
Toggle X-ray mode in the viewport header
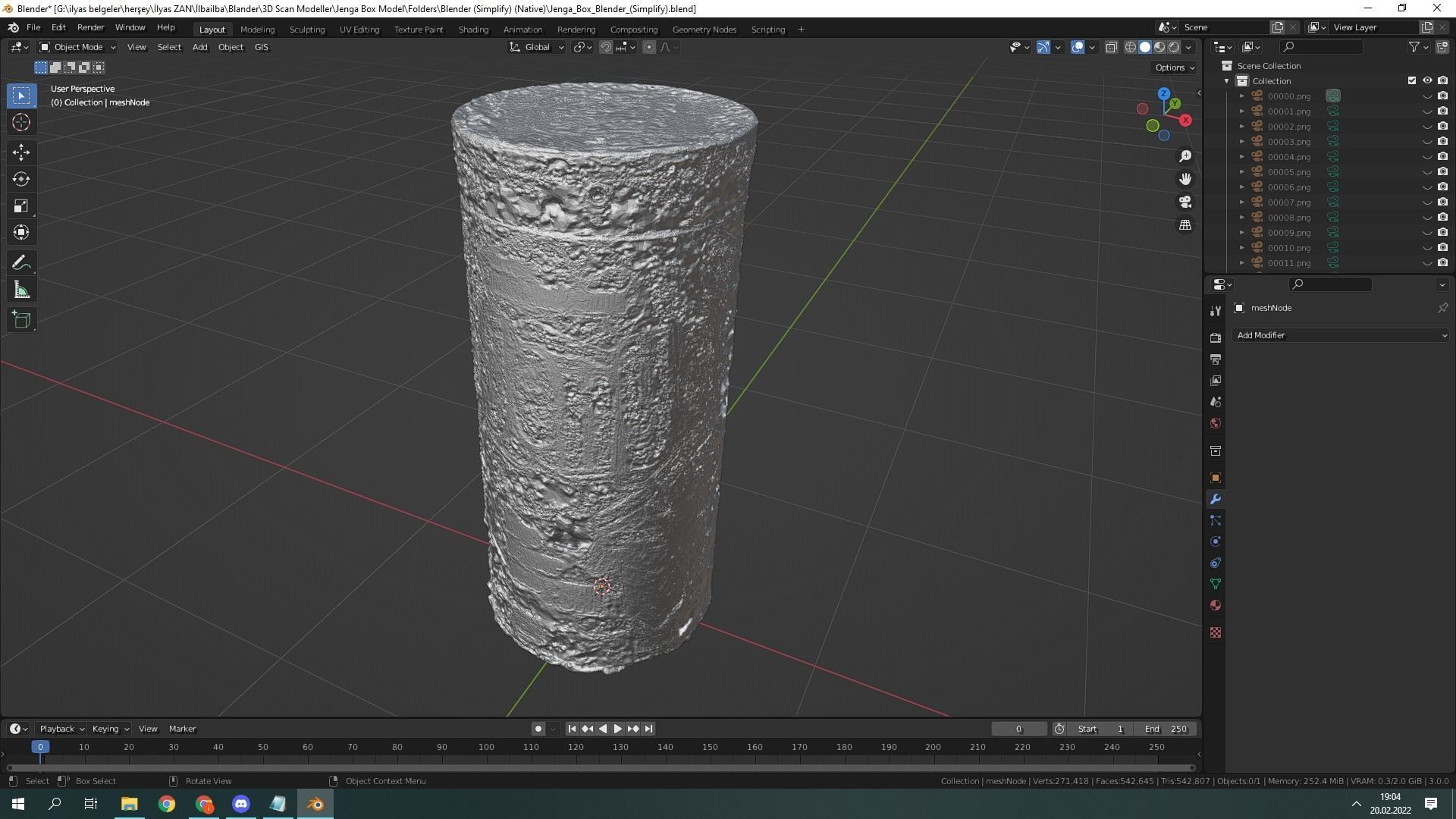(1112, 46)
